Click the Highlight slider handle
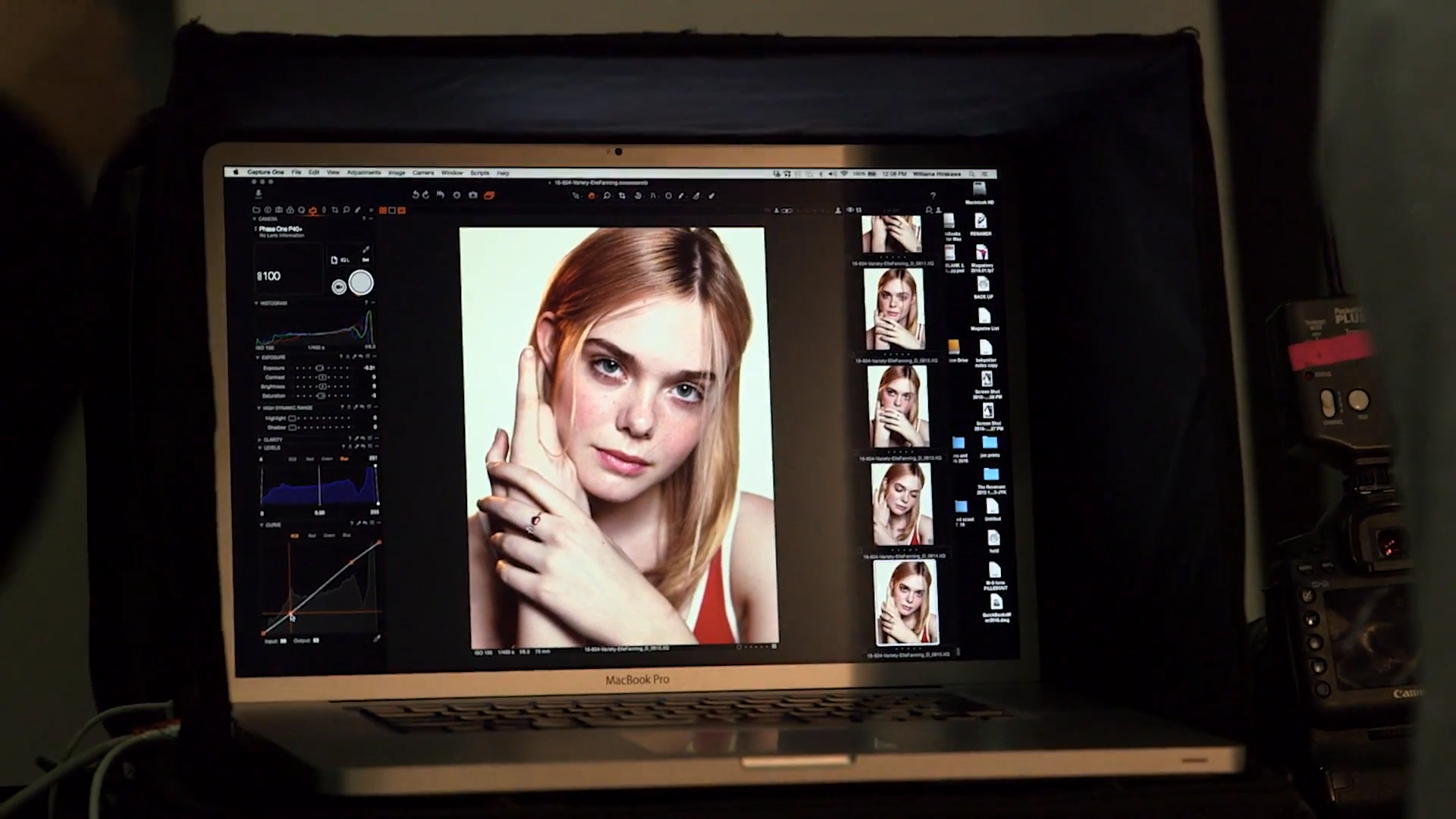This screenshot has width=1456, height=819. click(292, 418)
